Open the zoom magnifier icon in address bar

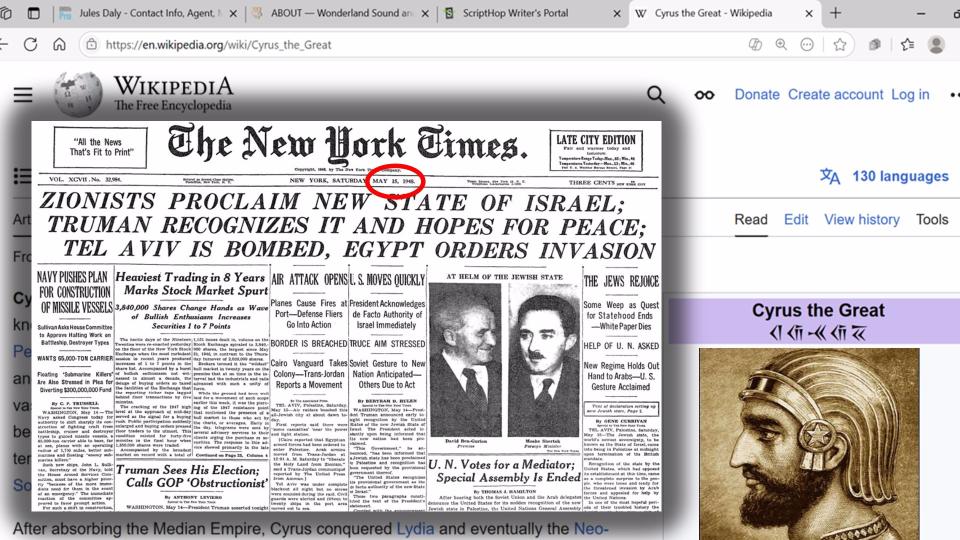click(781, 45)
